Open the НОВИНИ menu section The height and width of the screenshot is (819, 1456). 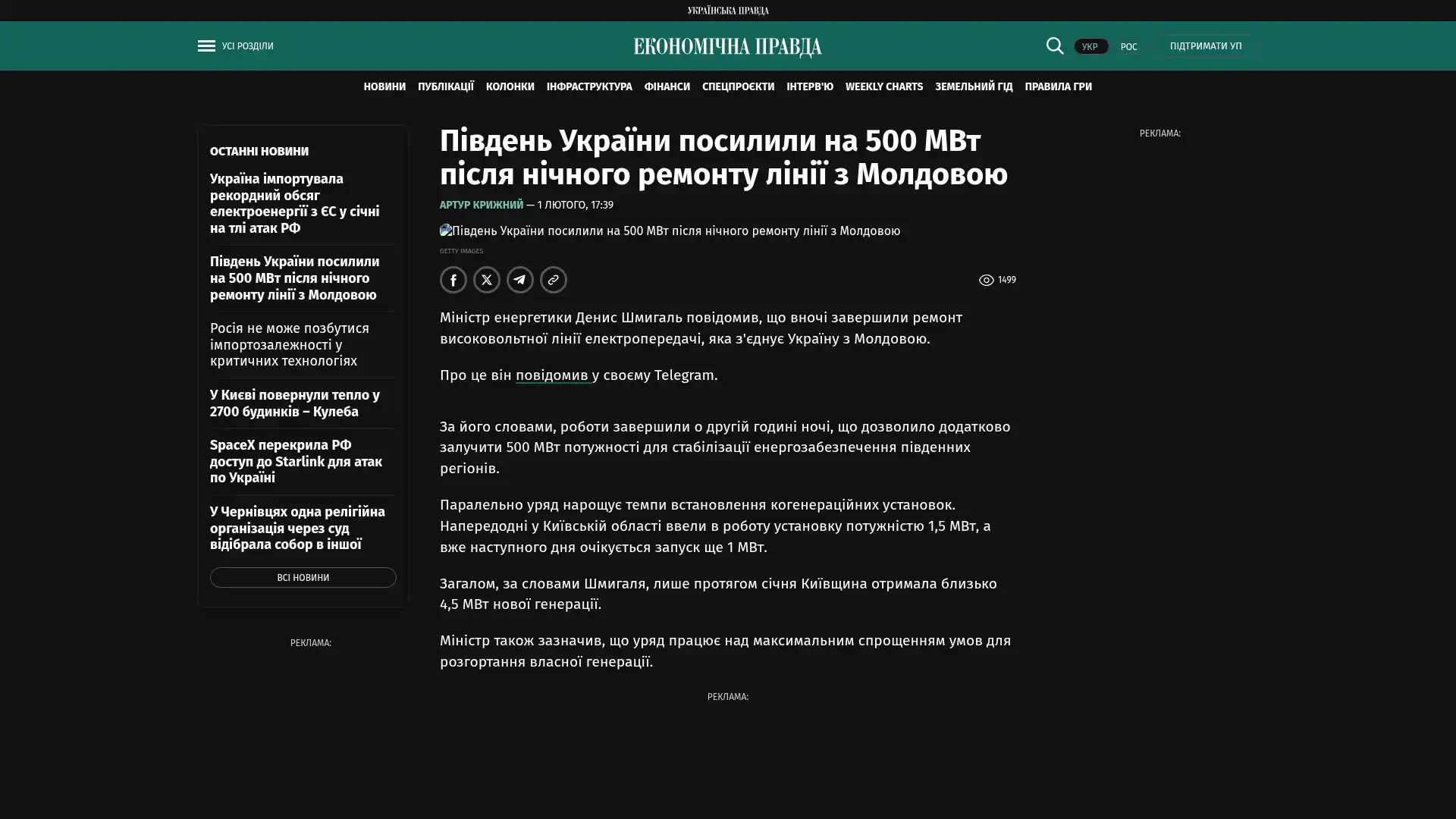384,86
